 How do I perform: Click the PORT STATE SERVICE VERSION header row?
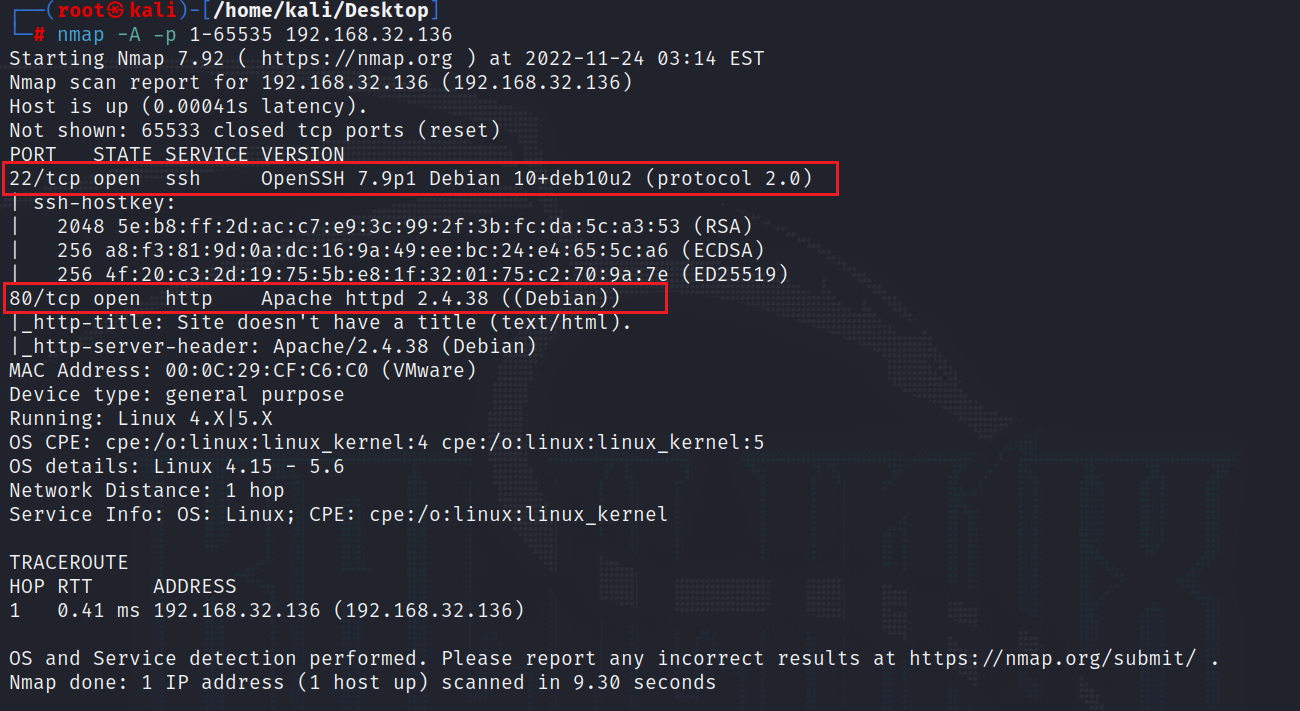click(177, 155)
